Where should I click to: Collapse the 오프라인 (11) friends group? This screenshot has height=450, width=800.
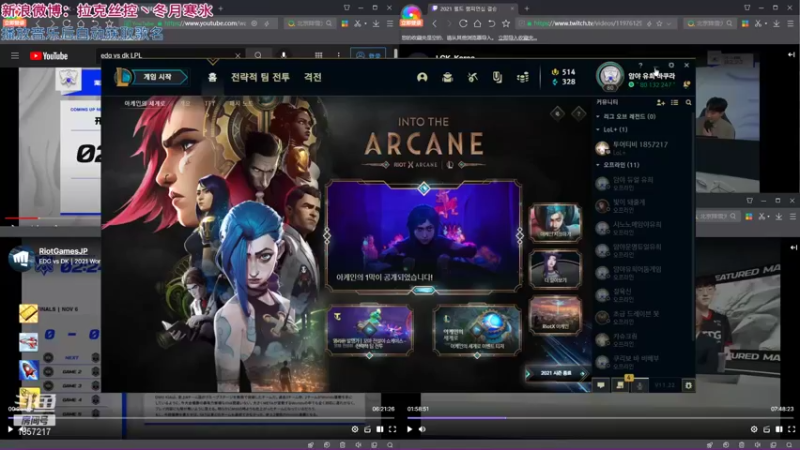[597, 165]
